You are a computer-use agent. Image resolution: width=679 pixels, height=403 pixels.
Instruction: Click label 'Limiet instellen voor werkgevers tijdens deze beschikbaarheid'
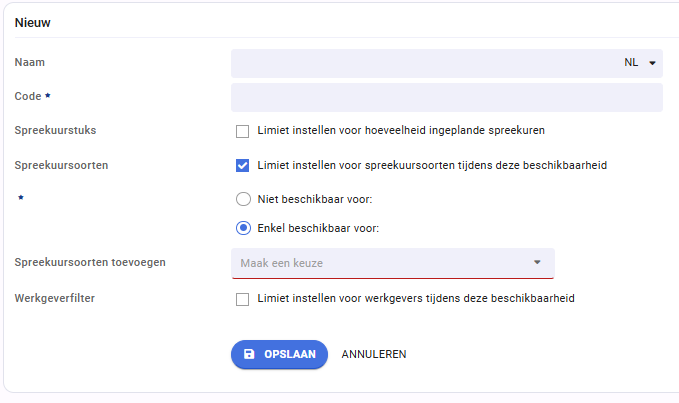(x=416, y=298)
